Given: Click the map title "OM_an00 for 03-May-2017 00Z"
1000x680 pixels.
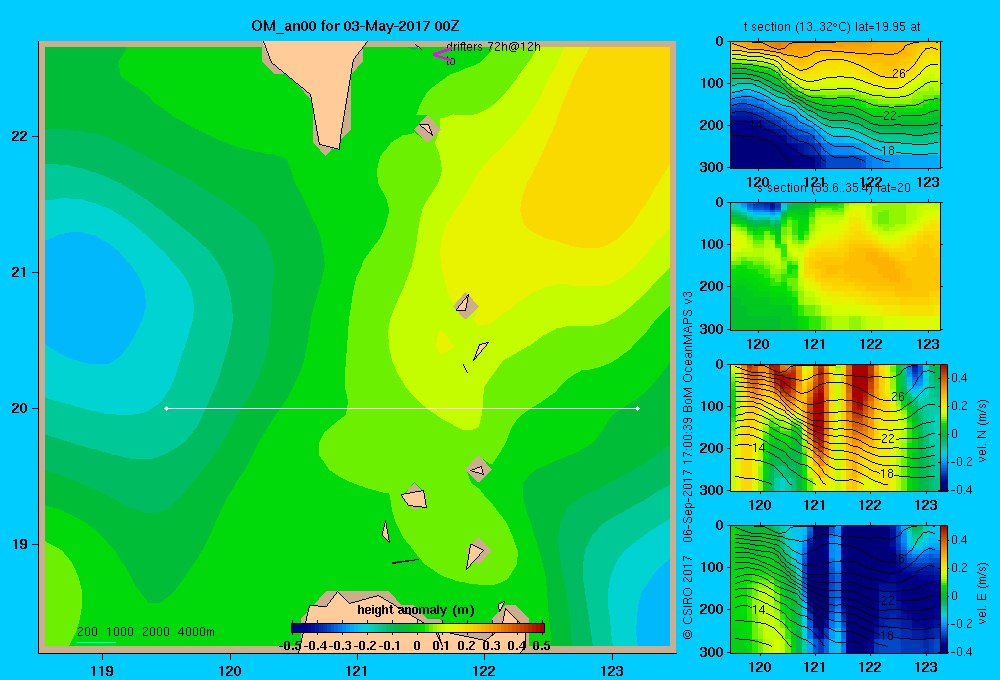Looking at the screenshot, I should click(x=355, y=26).
